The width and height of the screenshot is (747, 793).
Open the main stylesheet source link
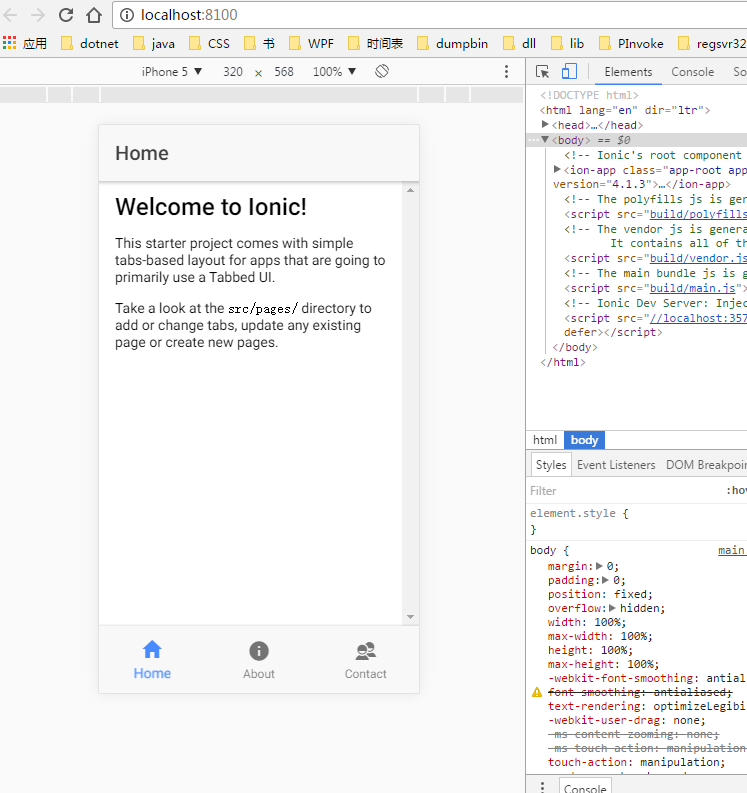732,550
